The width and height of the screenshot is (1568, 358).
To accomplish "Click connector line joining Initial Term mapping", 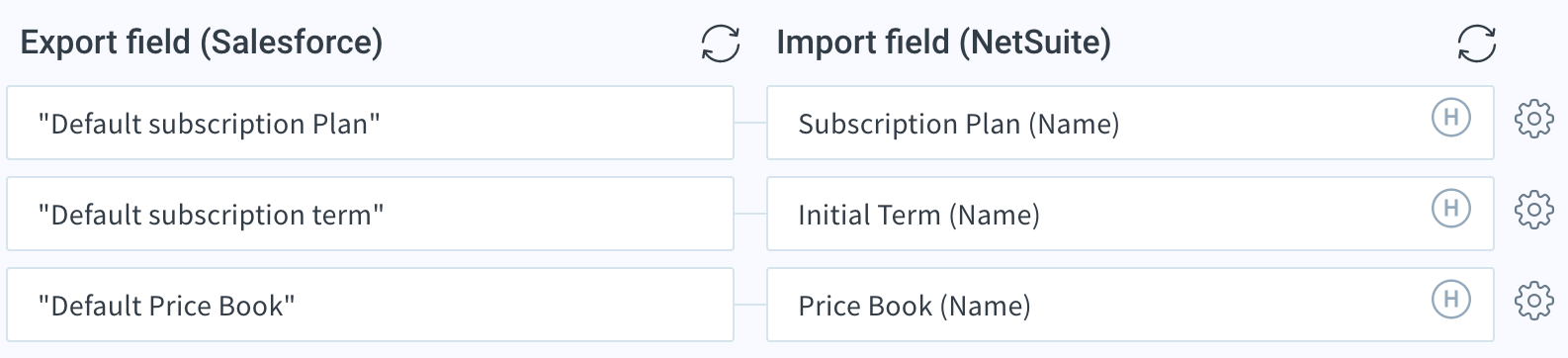I will pyautogui.click(x=750, y=214).
